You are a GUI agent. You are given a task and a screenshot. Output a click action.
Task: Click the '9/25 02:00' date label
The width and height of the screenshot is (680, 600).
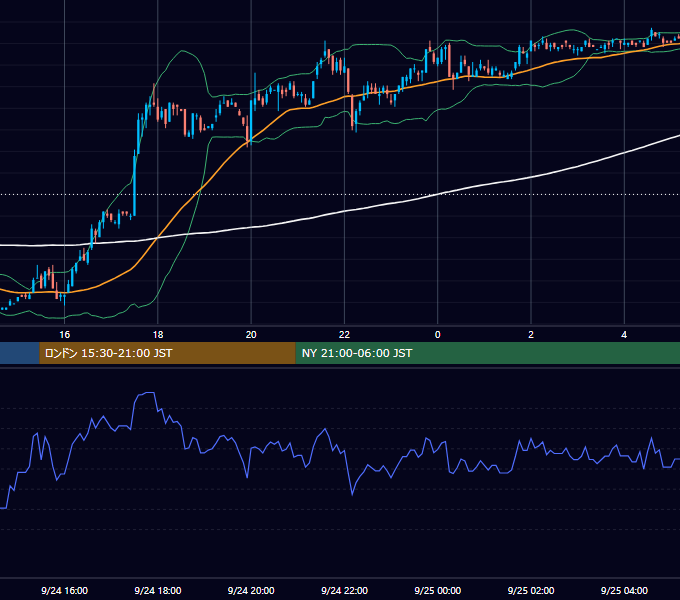point(531,590)
